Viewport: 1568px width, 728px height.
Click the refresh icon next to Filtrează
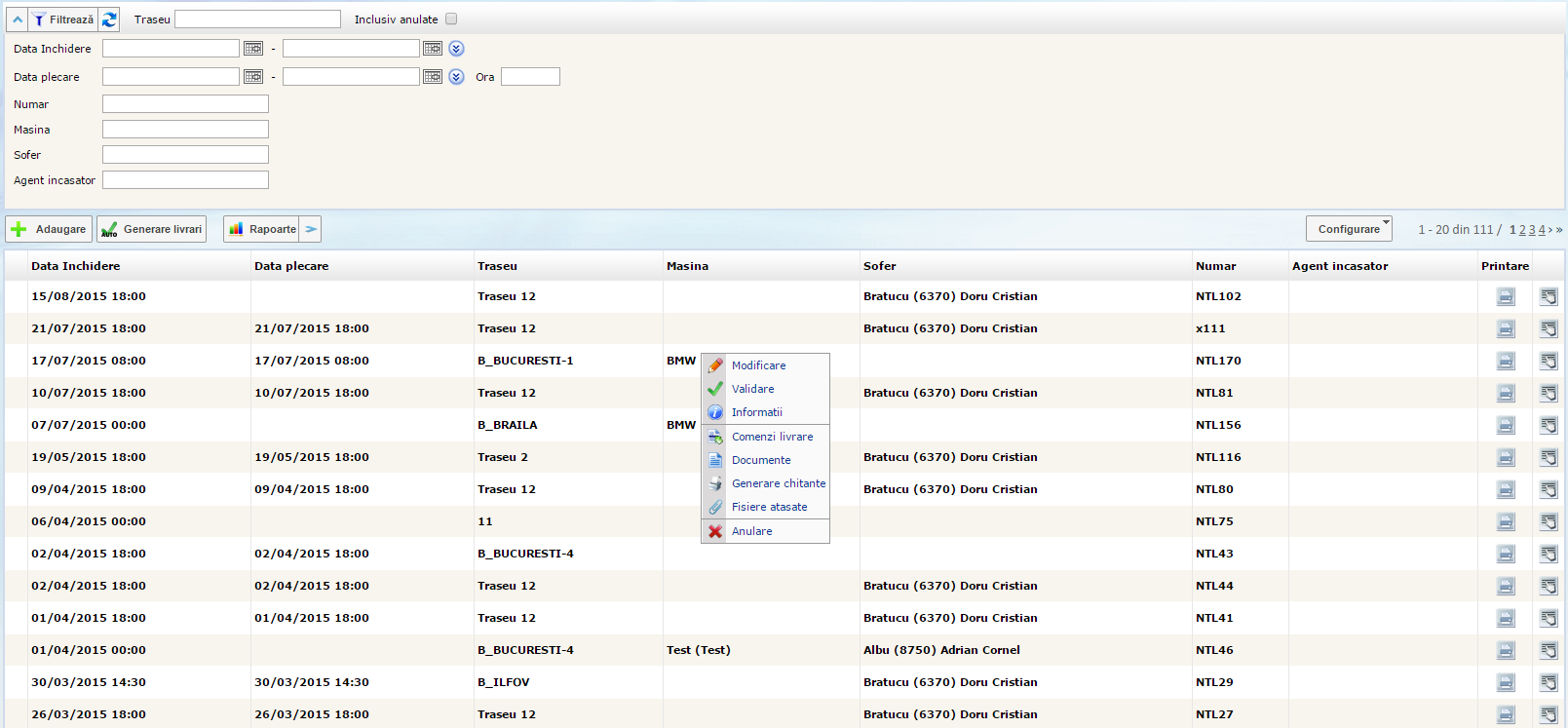pyautogui.click(x=109, y=19)
